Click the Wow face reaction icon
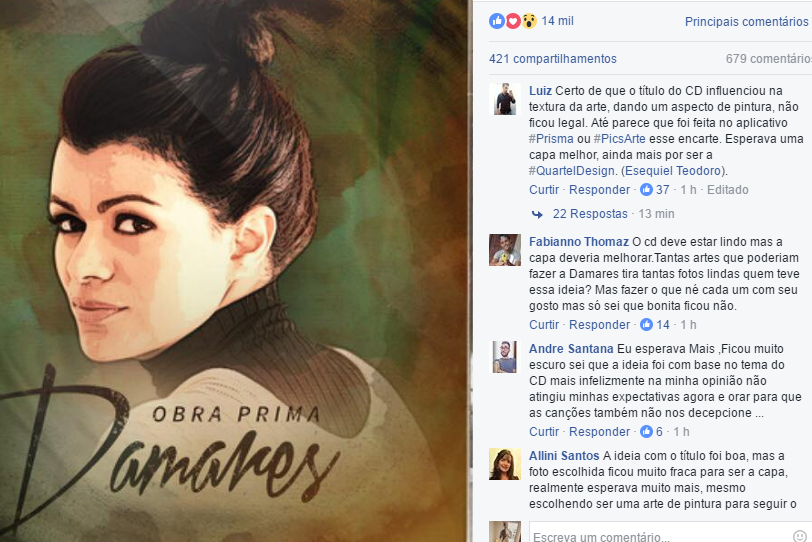This screenshot has height=542, width=812. (529, 21)
